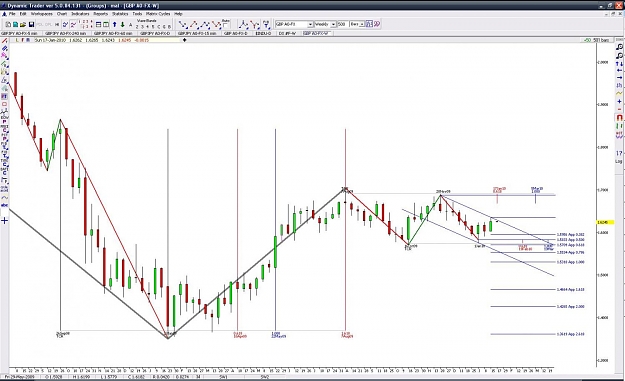Screen dimensions: 625x381
Task: Select the first pitchfork tool icon
Action: tap(243, 25)
